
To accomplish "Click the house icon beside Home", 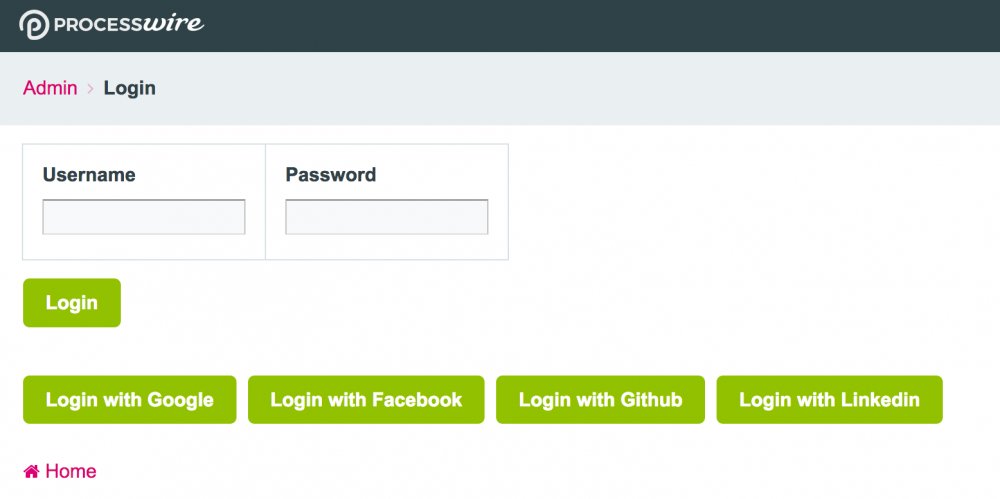I will click(x=32, y=471).
